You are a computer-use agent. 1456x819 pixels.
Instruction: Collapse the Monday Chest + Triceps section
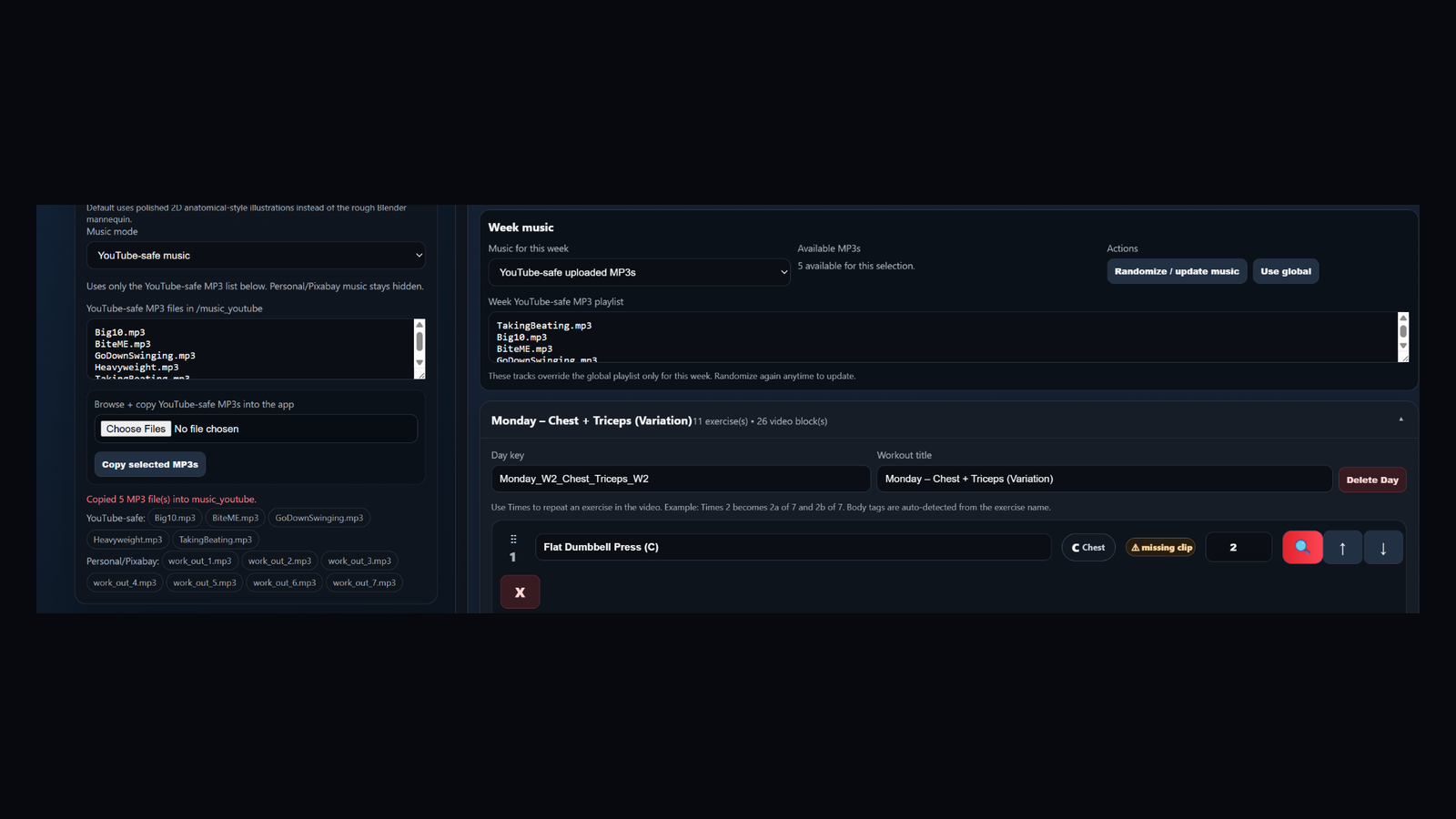[x=1400, y=420]
